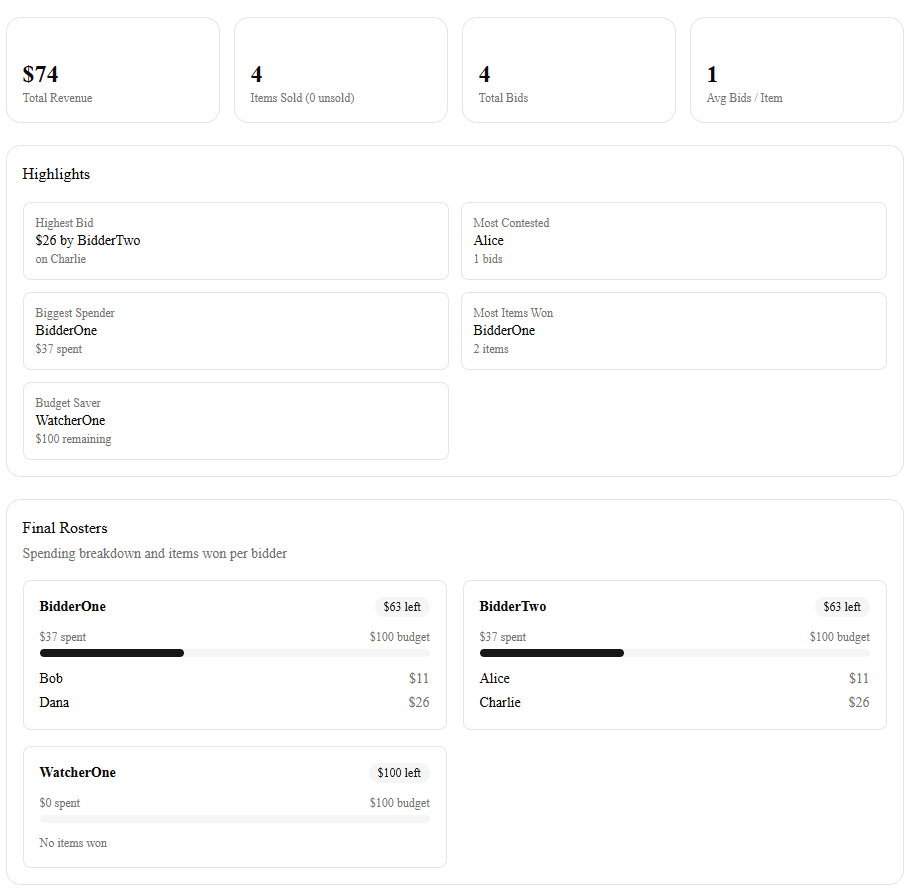Click Bob in BidderOne's roster
The height and width of the screenshot is (895, 919).
click(x=51, y=678)
